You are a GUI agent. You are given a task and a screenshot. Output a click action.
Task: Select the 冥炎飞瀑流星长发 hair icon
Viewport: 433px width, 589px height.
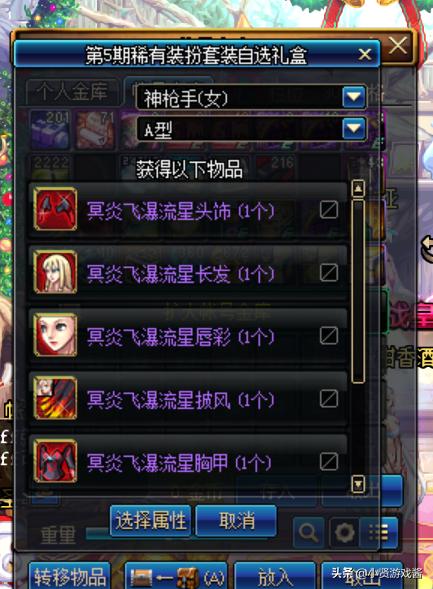tap(56, 272)
